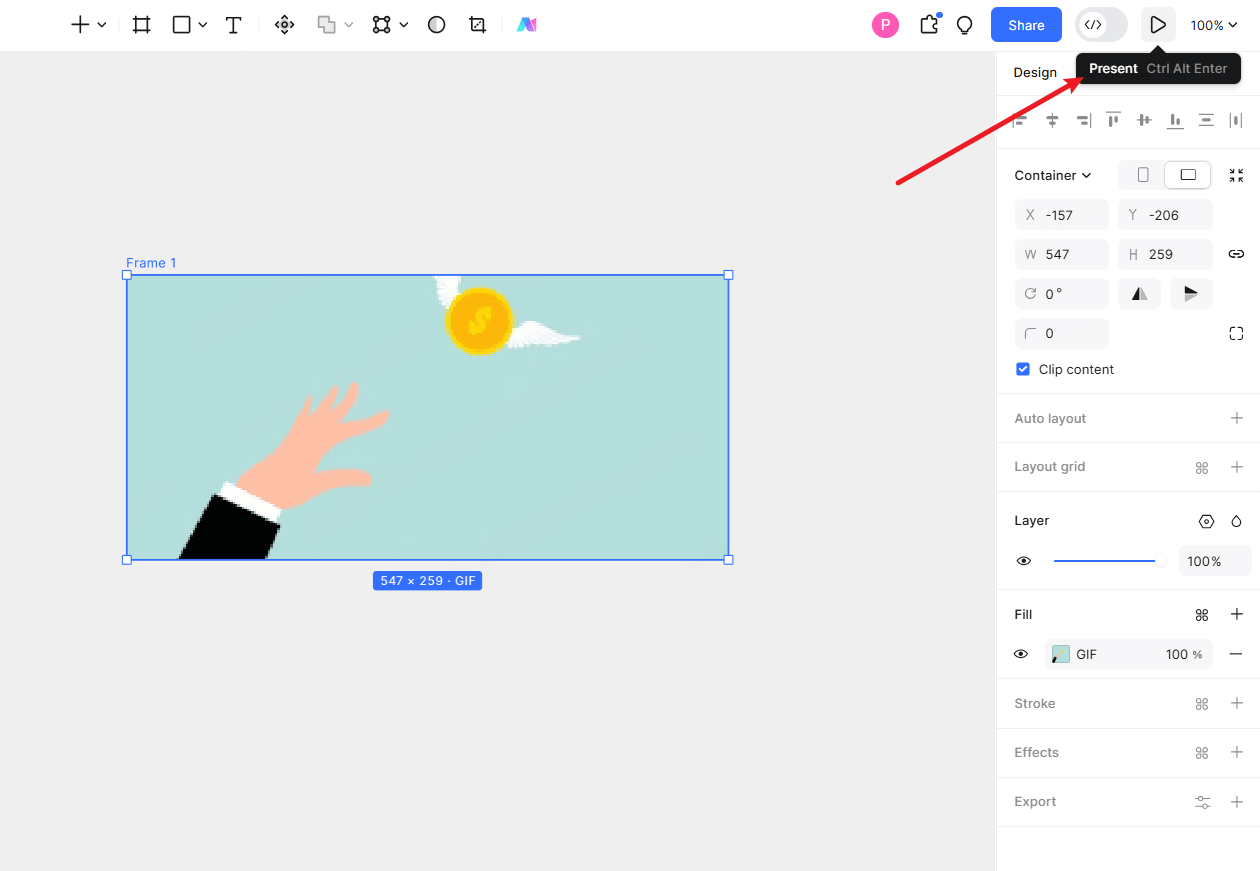Select the Text tool
Image resolution: width=1260 pixels, height=871 pixels.
pyautogui.click(x=233, y=25)
